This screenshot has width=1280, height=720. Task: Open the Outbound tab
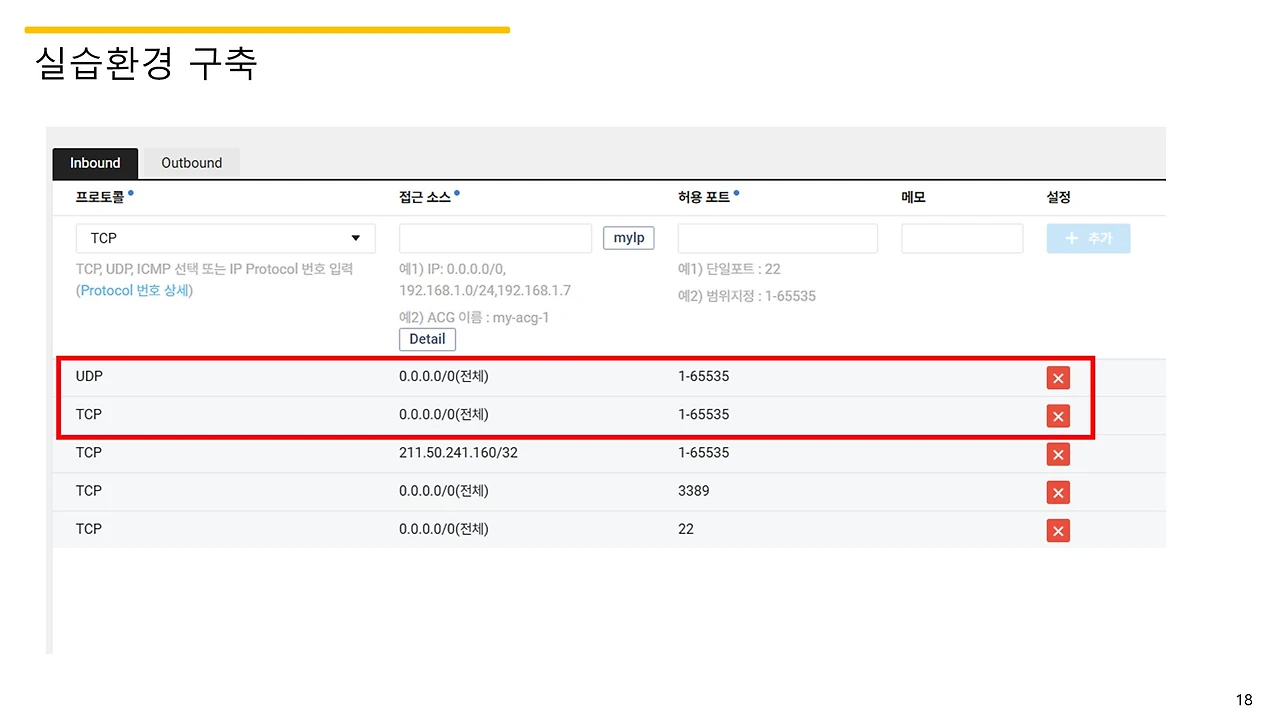192,163
